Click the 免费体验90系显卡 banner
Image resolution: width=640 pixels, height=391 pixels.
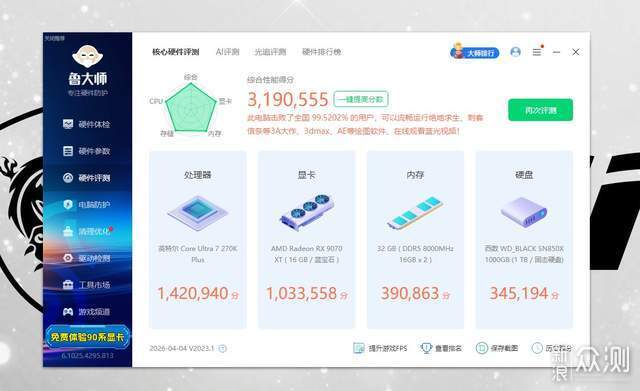[87, 337]
